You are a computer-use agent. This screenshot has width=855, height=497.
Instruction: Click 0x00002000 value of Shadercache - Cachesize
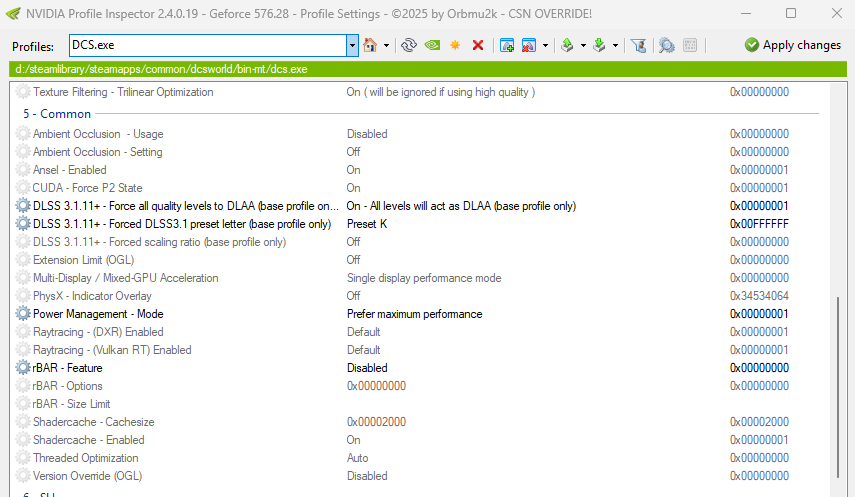[376, 422]
